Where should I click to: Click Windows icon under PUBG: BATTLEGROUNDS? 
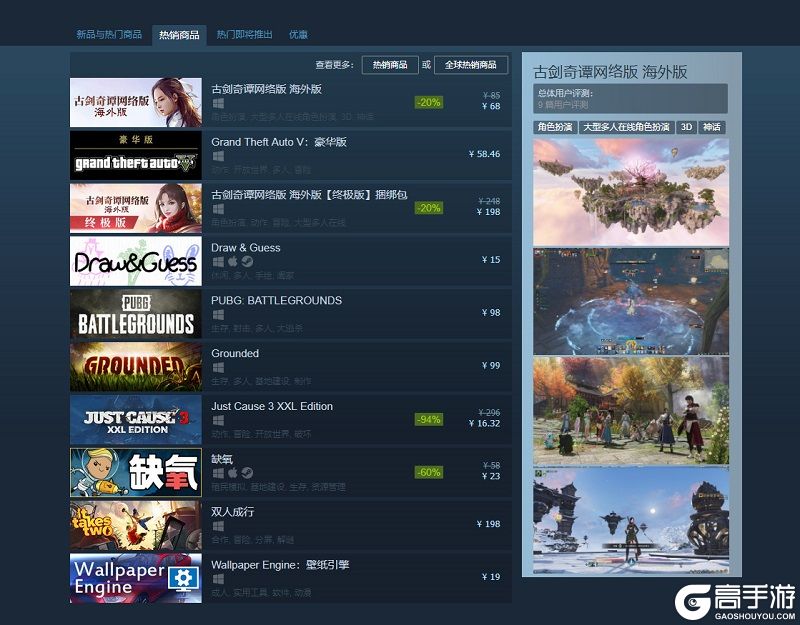pos(218,314)
